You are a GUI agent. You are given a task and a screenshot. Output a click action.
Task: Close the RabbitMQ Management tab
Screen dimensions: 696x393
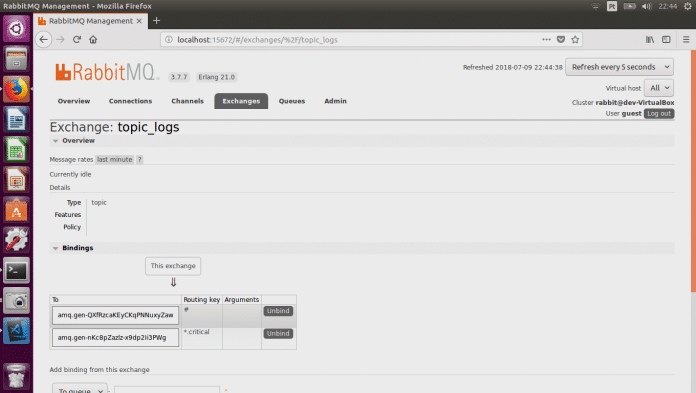click(x=139, y=21)
